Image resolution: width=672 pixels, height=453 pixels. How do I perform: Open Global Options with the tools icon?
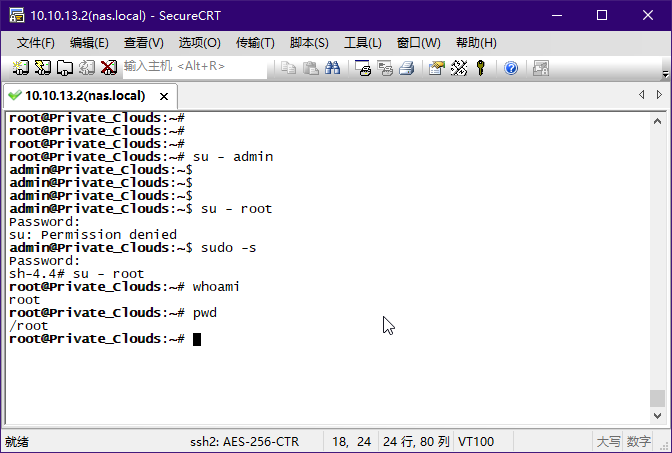459,68
